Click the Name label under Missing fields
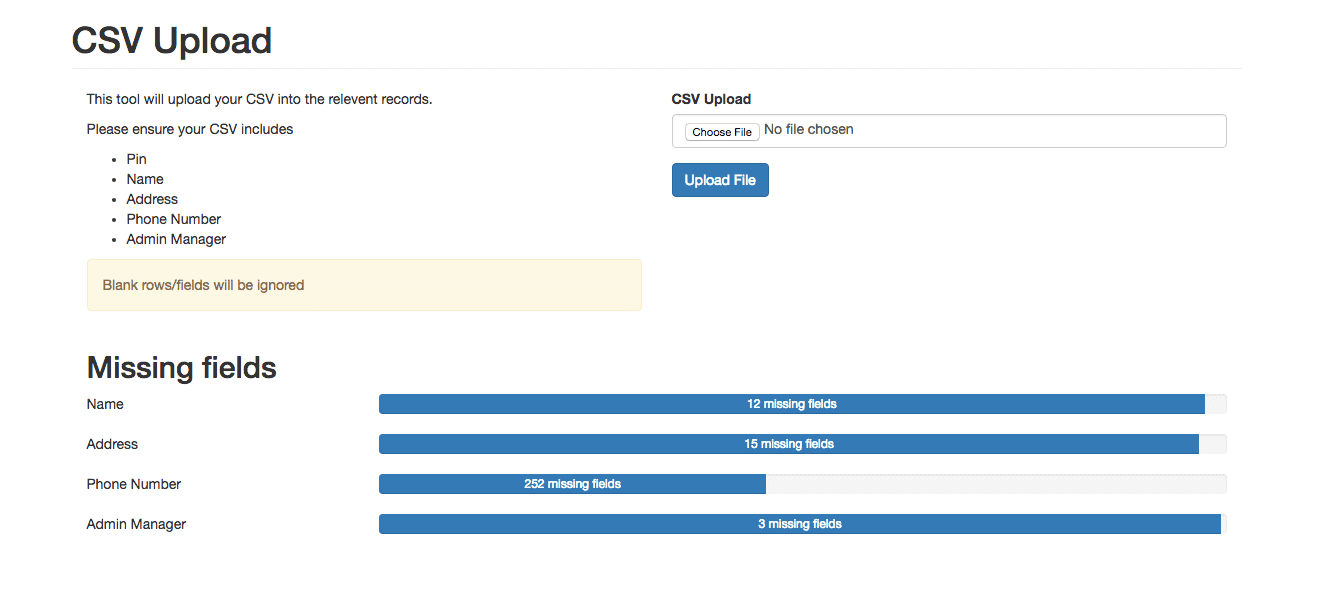This screenshot has width=1318, height=604. pos(105,404)
